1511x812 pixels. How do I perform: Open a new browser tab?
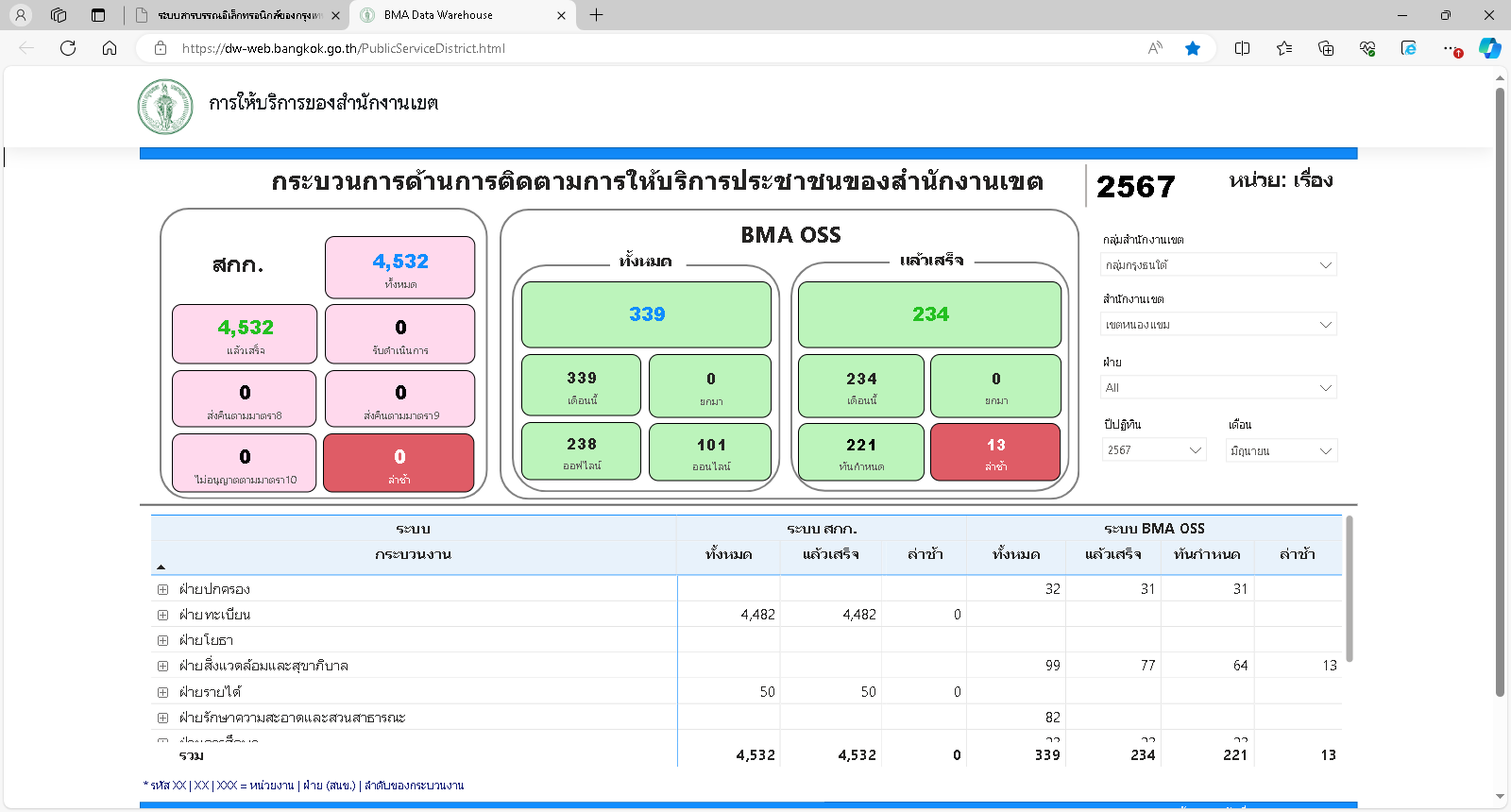[x=596, y=15]
